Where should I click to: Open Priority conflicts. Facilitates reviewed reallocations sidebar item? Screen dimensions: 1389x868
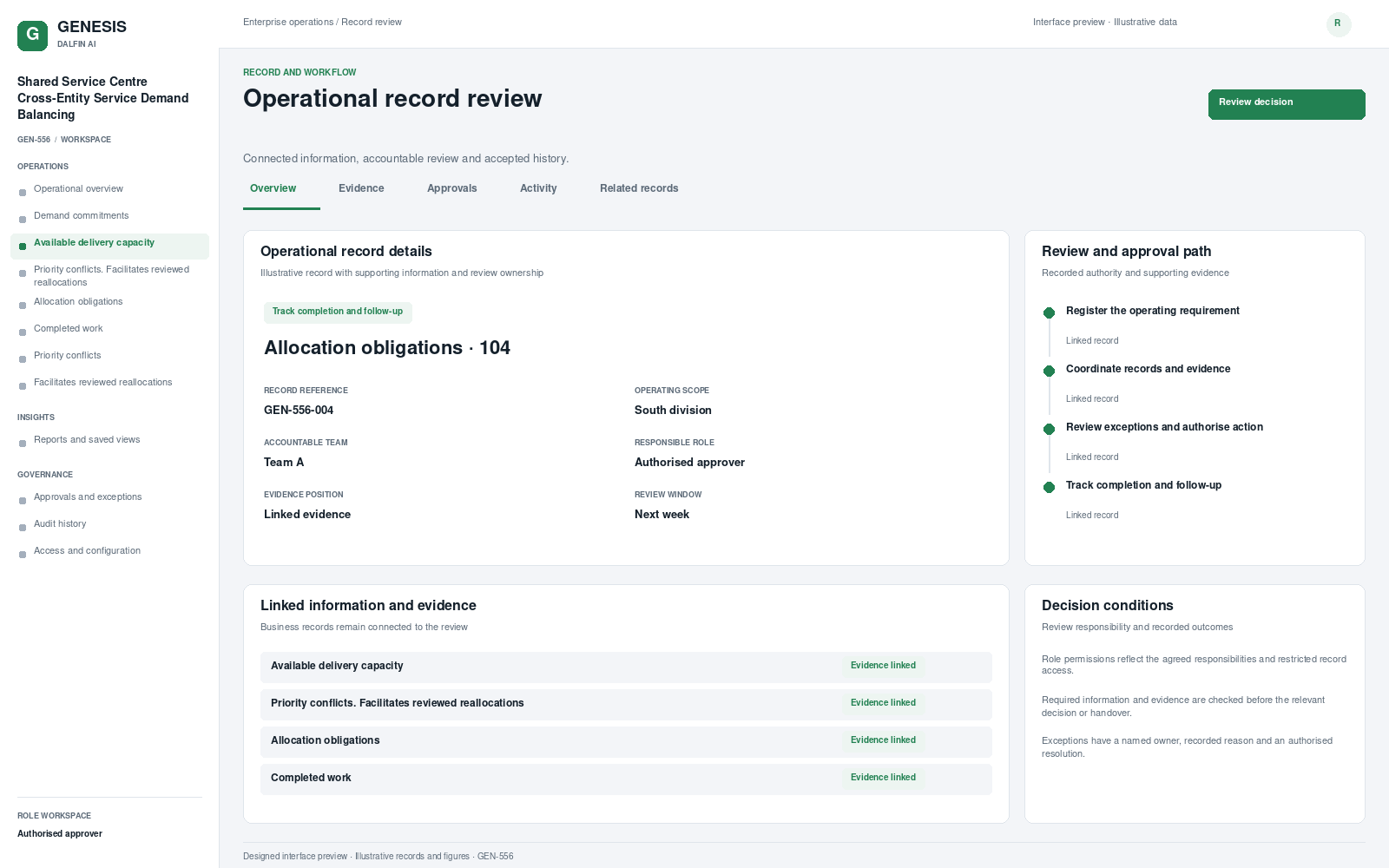(109, 276)
